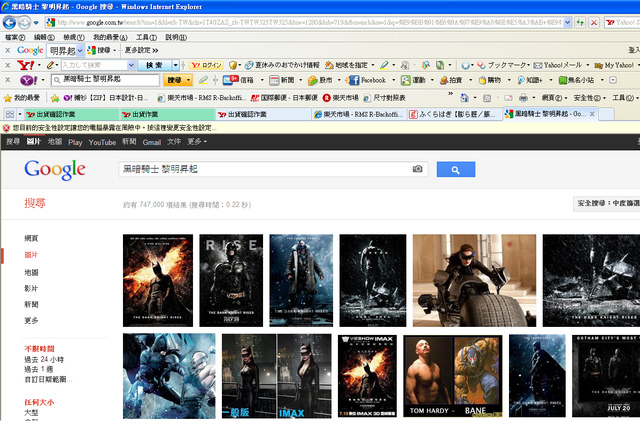The image size is (640, 428).
Task: Close the Google toolbar with its X
Action: 8,50
